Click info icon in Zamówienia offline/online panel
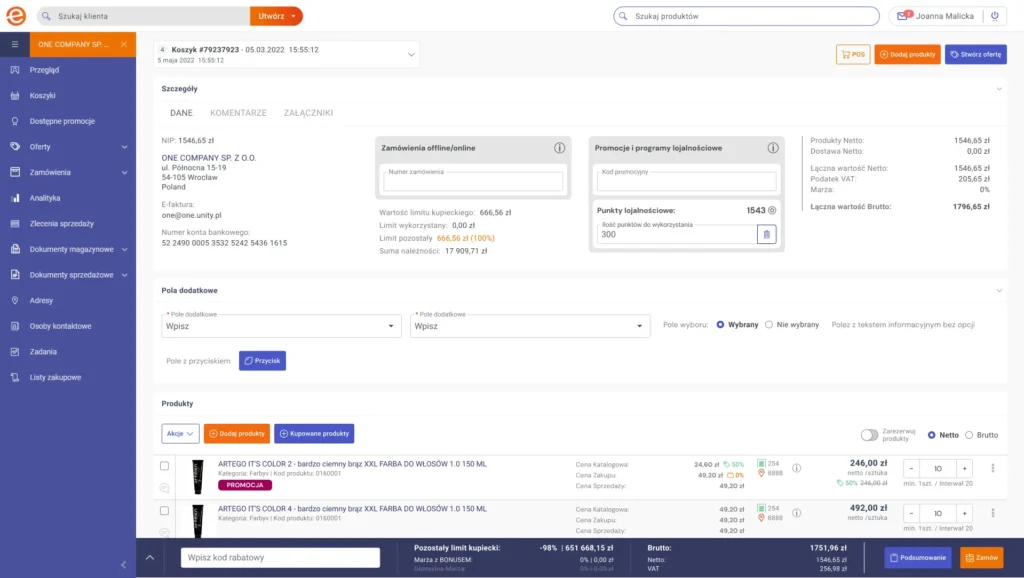Image resolution: width=1024 pixels, height=578 pixels. pyautogui.click(x=560, y=148)
